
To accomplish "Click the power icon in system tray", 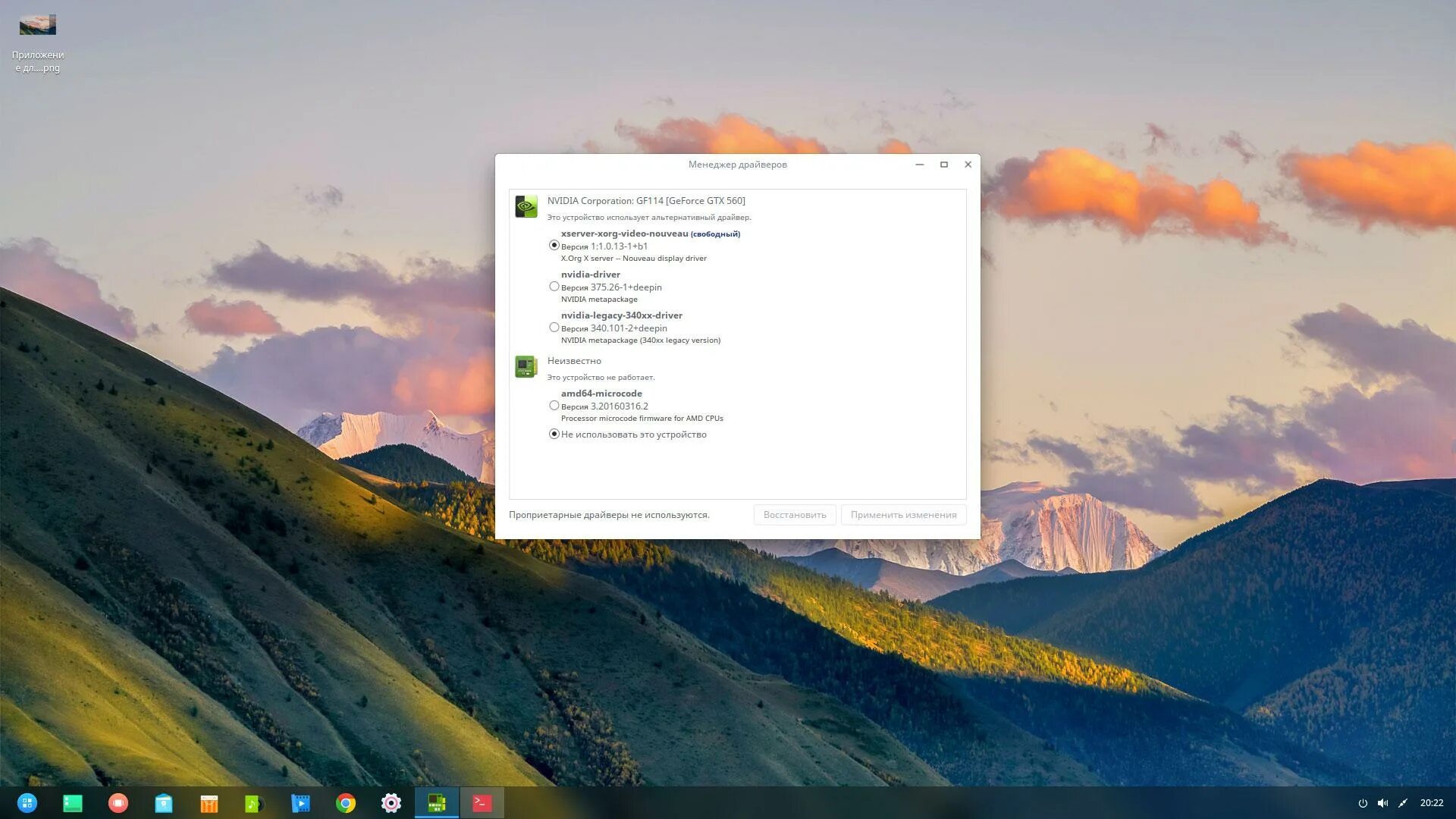I will (x=1363, y=803).
